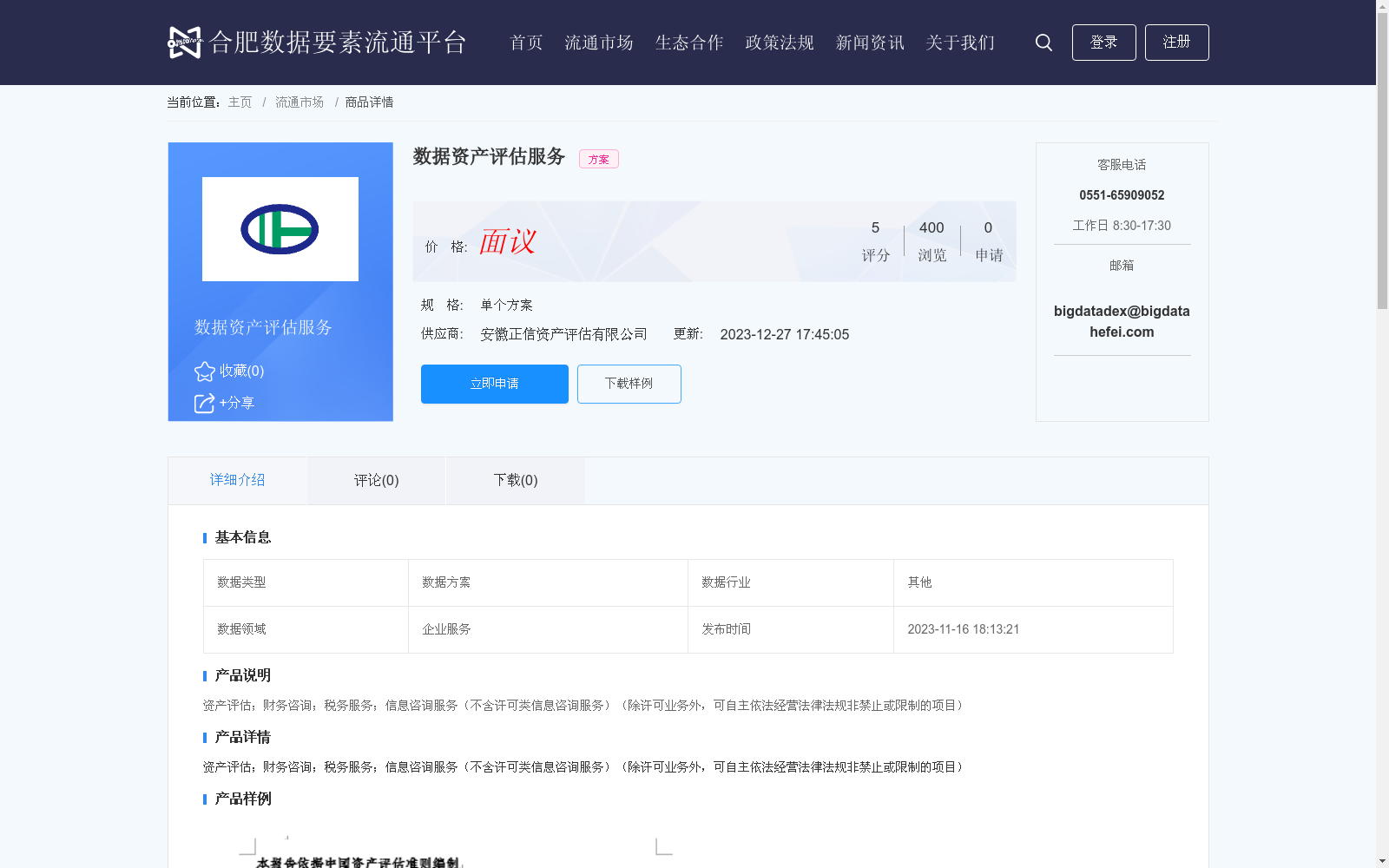This screenshot has height=868, width=1389.
Task: Open 流通市场 navigation item
Action: point(599,43)
